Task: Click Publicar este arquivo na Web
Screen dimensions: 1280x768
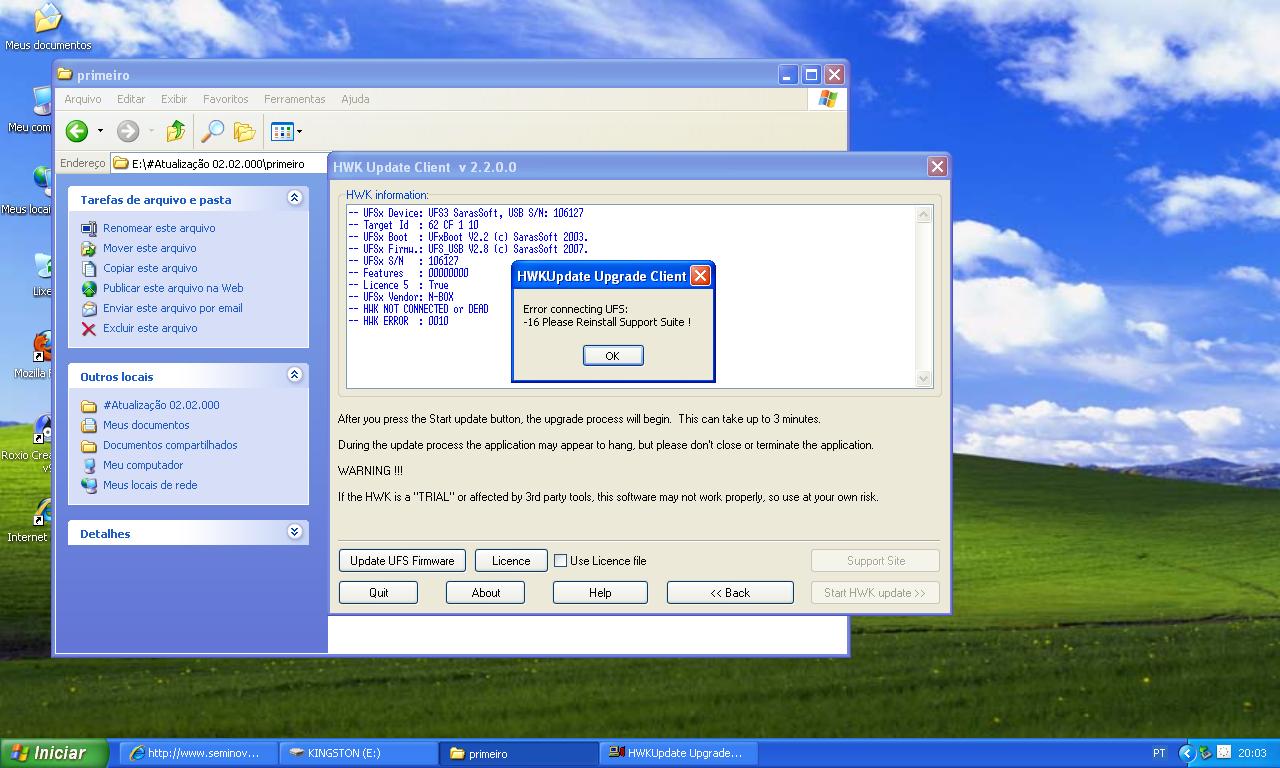Action: pyautogui.click(x=173, y=288)
